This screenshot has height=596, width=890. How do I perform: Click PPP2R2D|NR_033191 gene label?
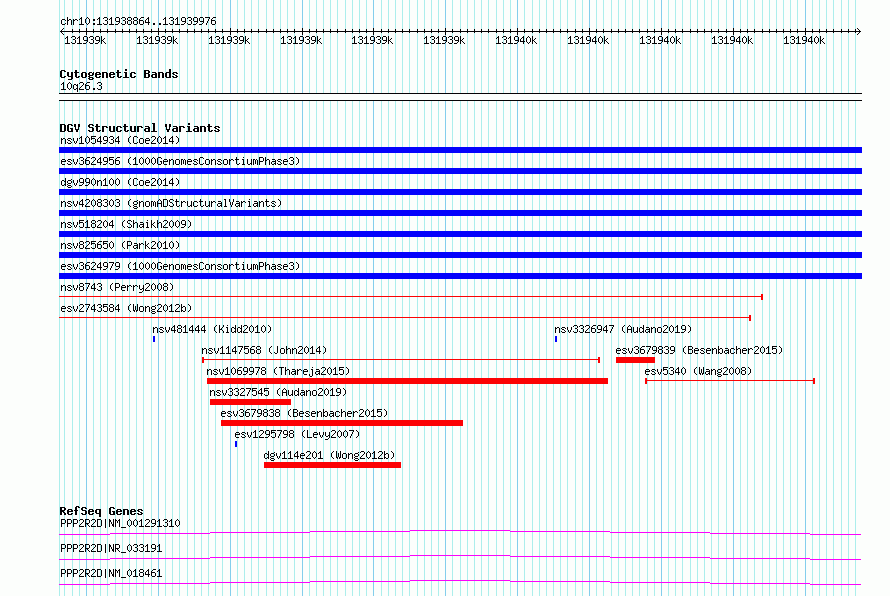[111, 548]
